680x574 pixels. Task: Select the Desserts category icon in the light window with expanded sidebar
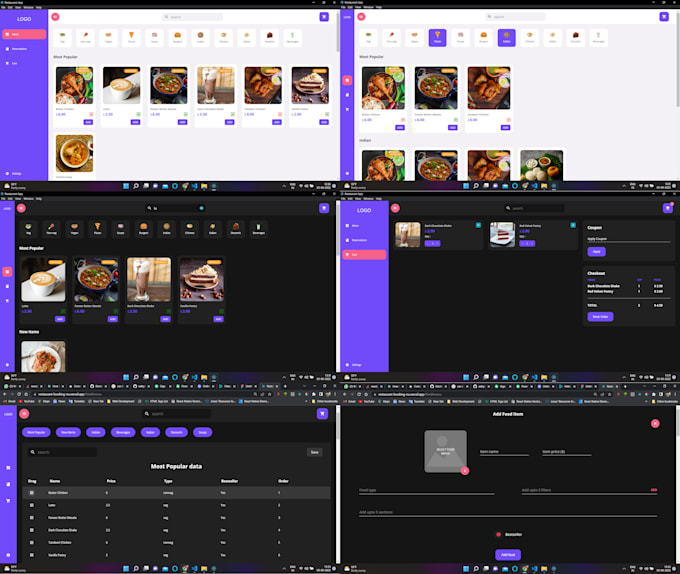[x=269, y=37]
